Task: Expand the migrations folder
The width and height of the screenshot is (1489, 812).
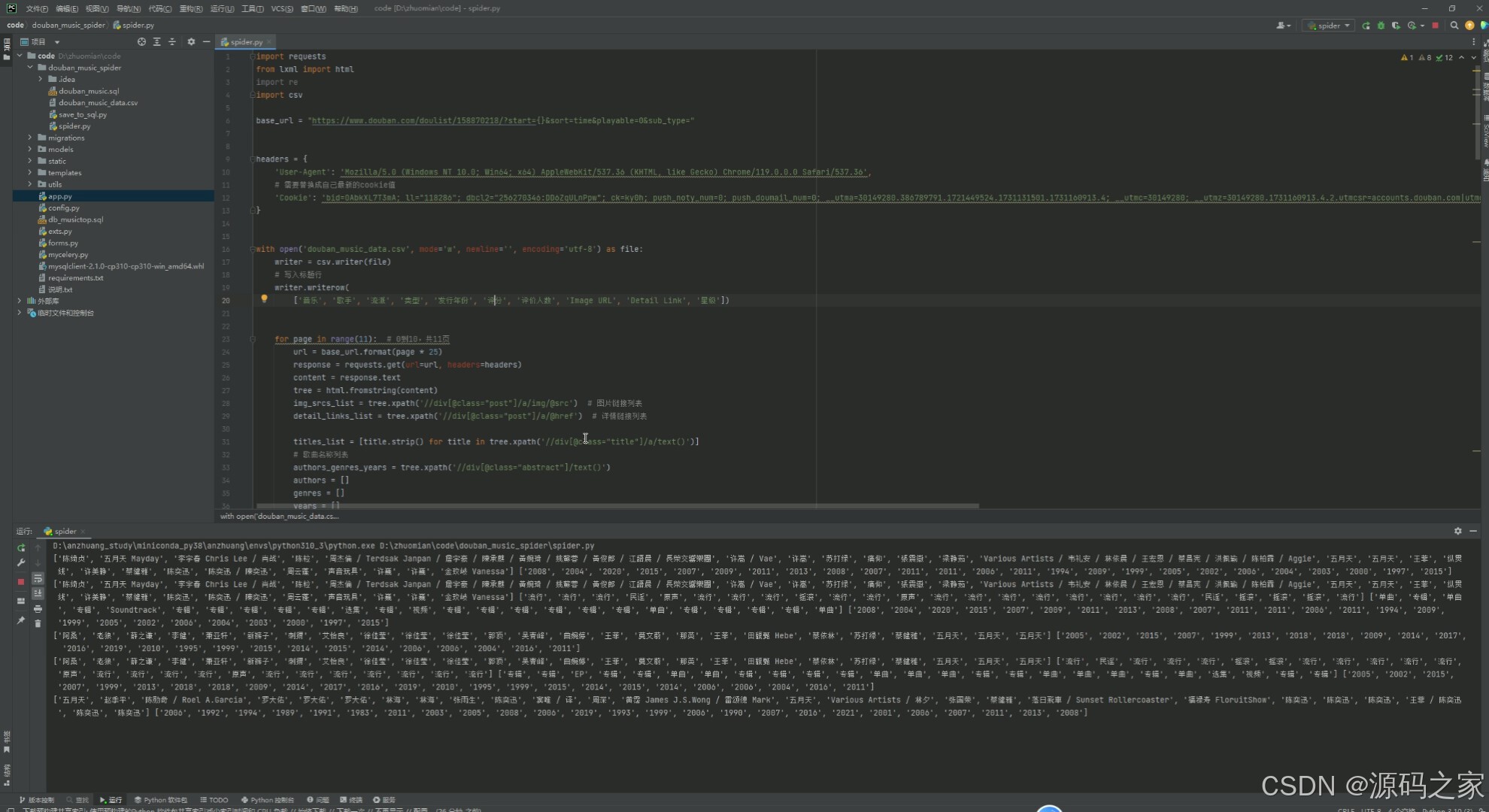Action: pyautogui.click(x=30, y=138)
